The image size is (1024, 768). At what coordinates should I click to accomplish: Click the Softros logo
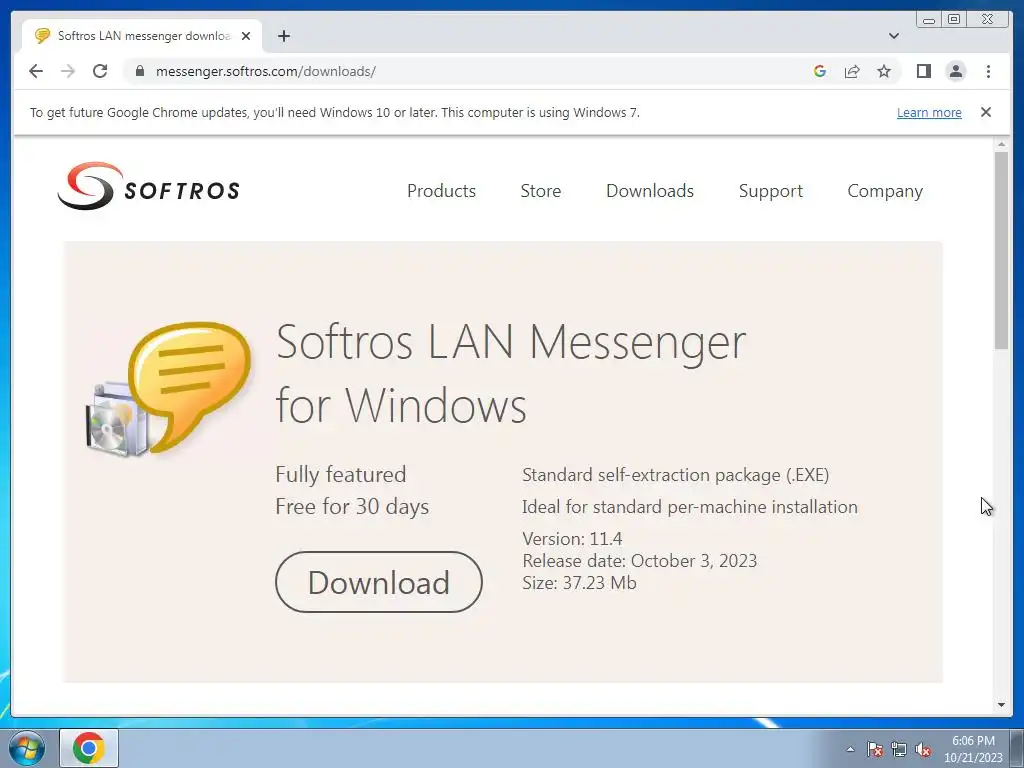(148, 187)
